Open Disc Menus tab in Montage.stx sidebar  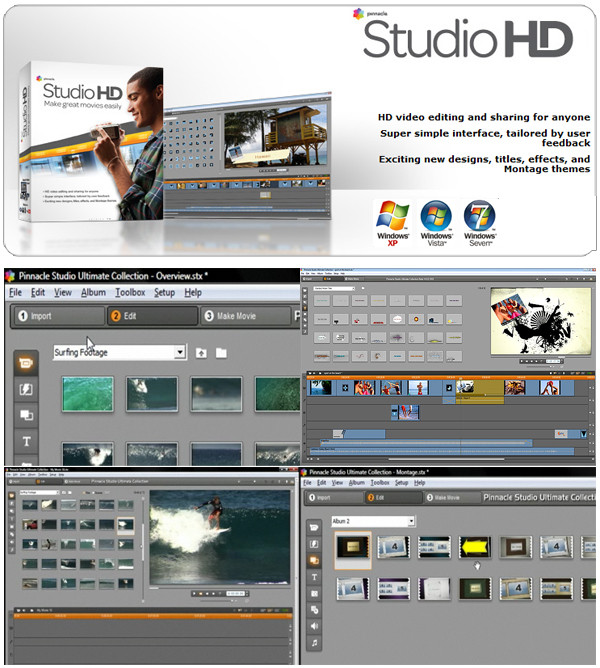[x=314, y=610]
